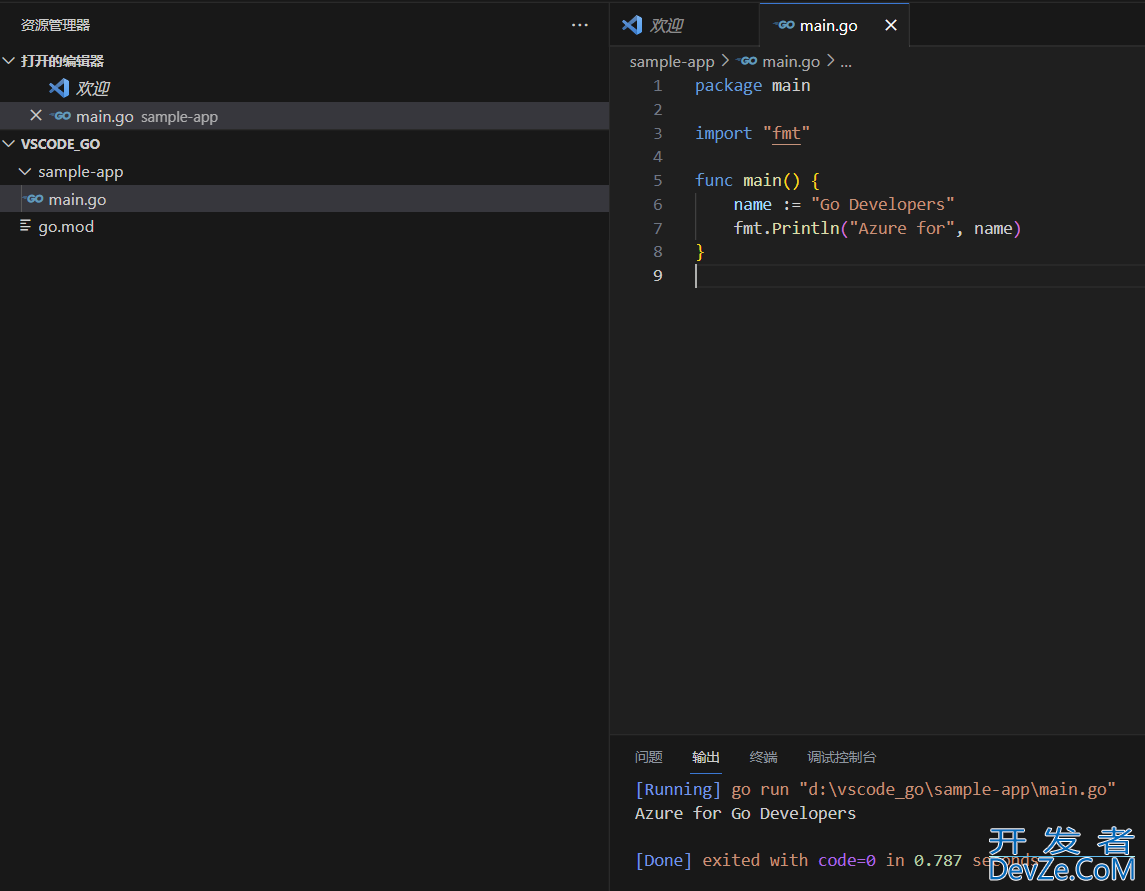Click the package main line in editor

coord(752,85)
